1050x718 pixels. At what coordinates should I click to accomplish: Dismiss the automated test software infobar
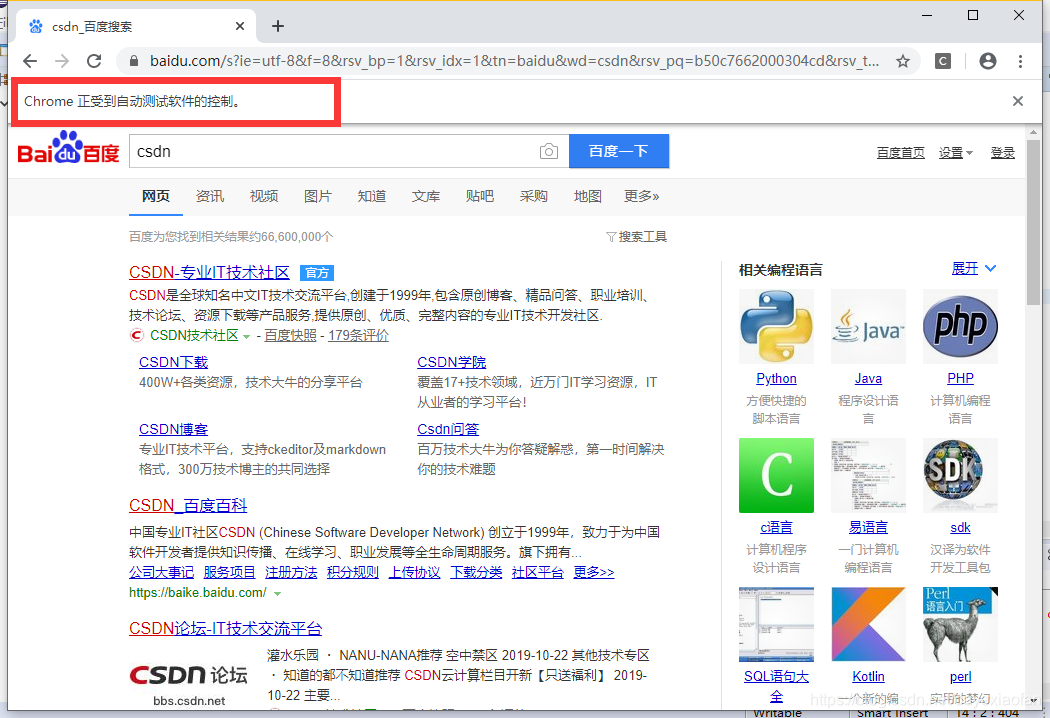pyautogui.click(x=1018, y=101)
